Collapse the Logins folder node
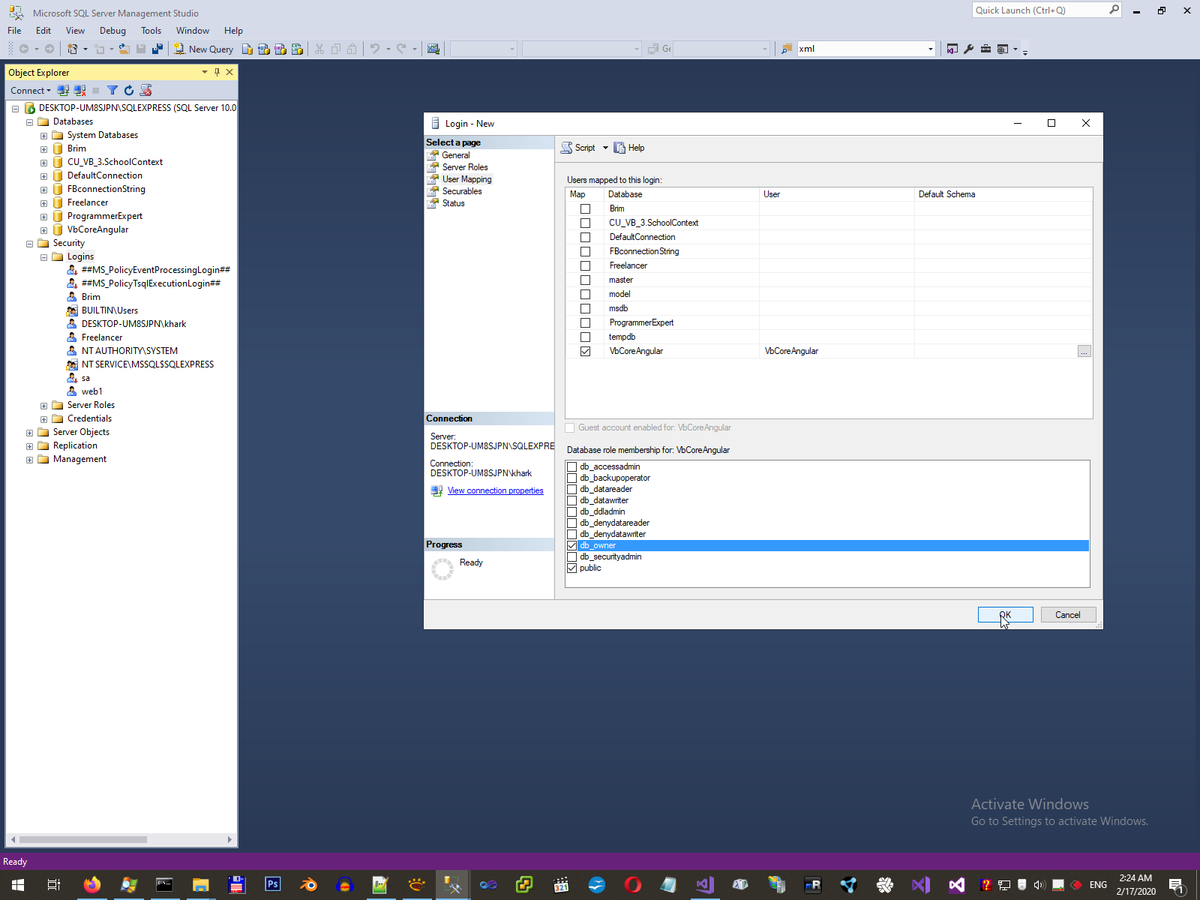 pos(44,257)
